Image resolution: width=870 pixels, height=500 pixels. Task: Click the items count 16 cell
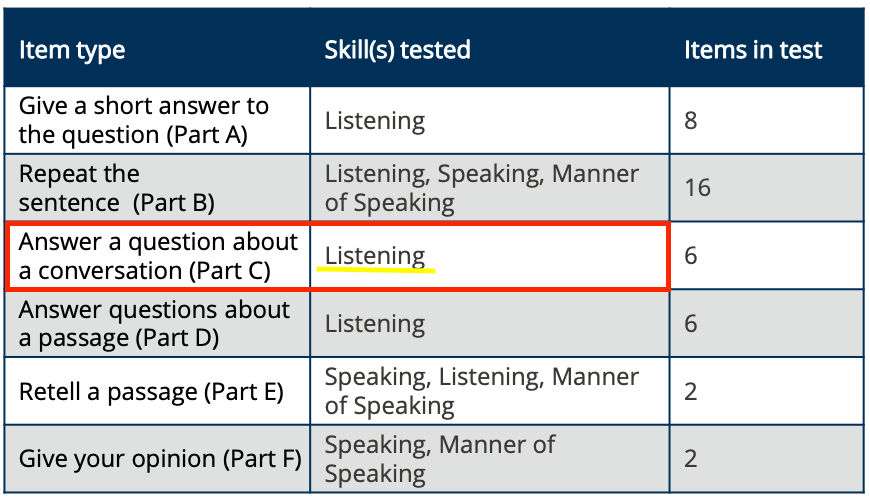coord(766,188)
